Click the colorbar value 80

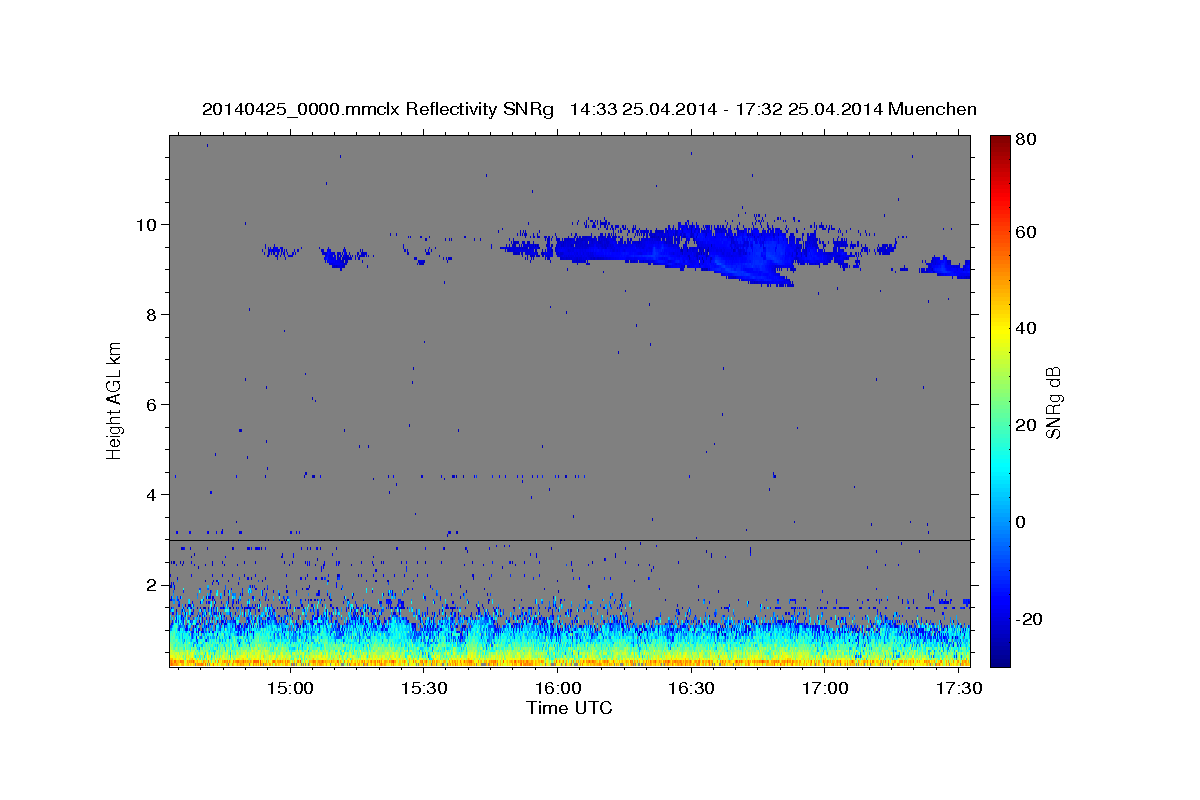coord(1026,139)
